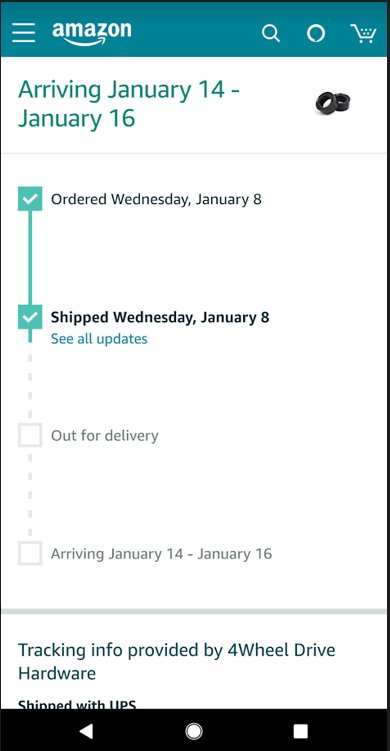Tap the Out for delivery label
Image resolution: width=390 pixels, height=751 pixels.
(x=104, y=435)
